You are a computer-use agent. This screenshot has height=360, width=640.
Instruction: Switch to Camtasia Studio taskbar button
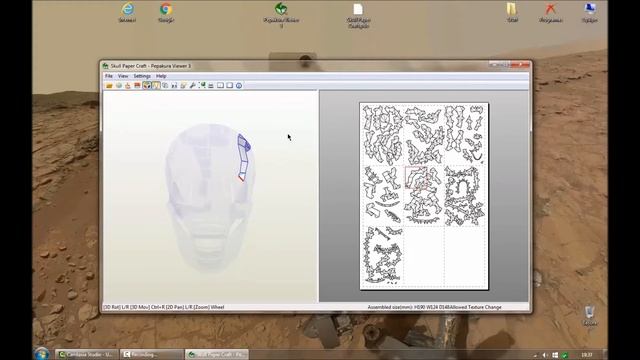86,354
